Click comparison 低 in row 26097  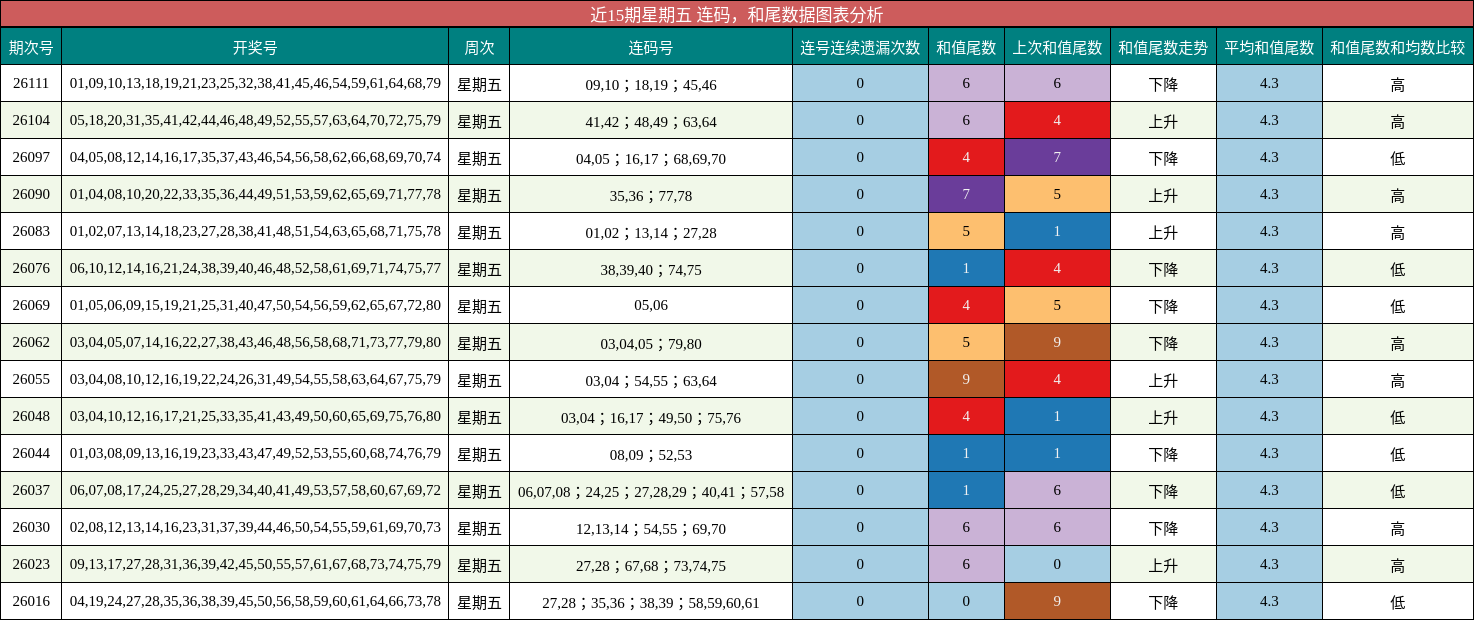click(1398, 158)
